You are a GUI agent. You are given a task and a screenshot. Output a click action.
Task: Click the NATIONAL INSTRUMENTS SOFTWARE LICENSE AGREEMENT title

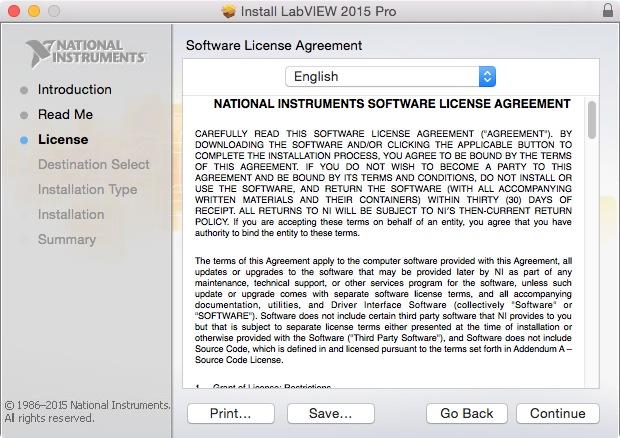[392, 104]
